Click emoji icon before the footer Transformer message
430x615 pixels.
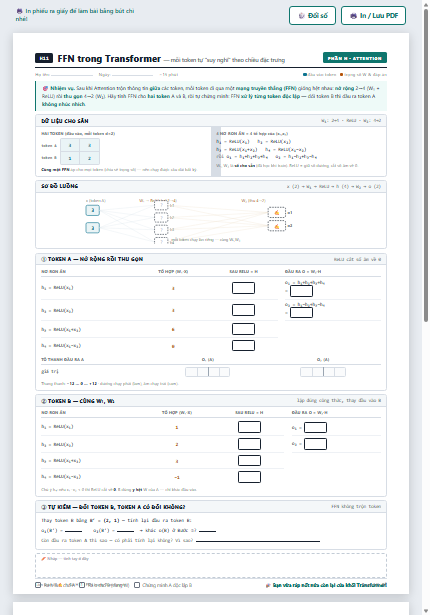[268, 585]
